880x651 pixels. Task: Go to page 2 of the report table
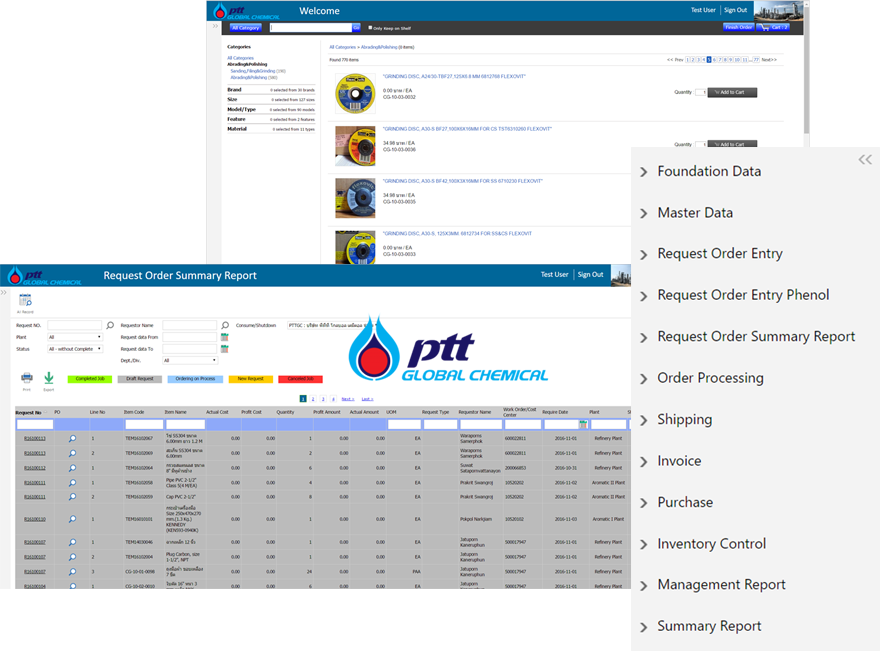click(313, 399)
